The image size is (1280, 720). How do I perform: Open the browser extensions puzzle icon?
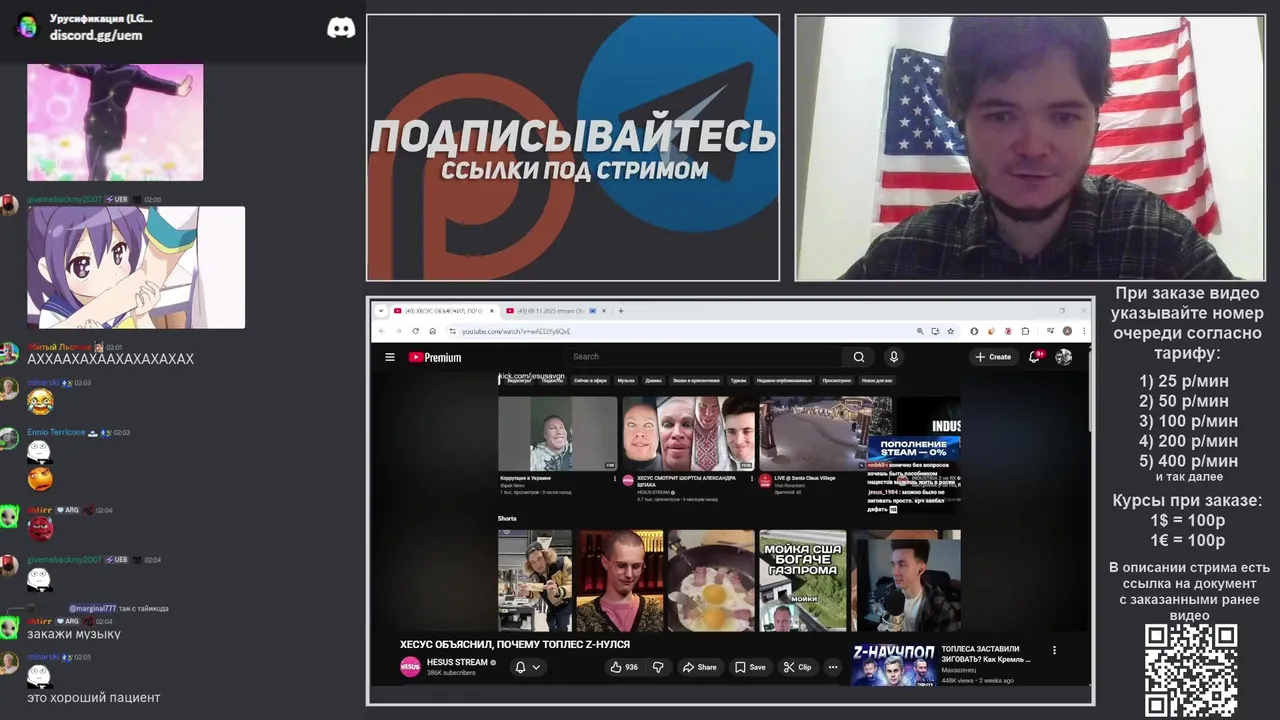coord(1025,331)
